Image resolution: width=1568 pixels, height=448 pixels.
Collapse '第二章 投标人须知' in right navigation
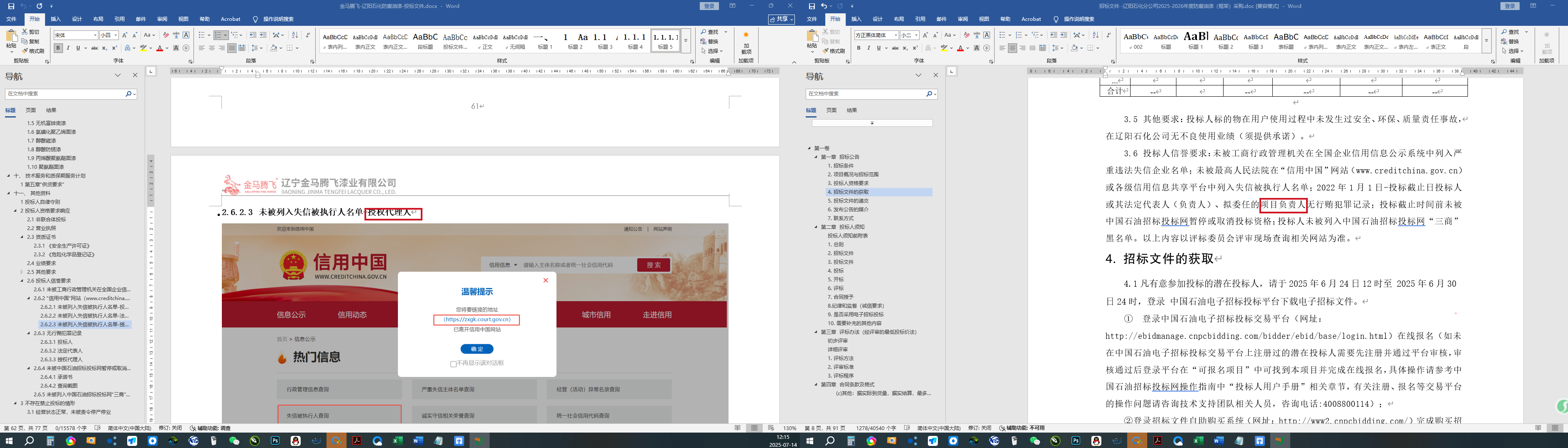pyautogui.click(x=816, y=227)
